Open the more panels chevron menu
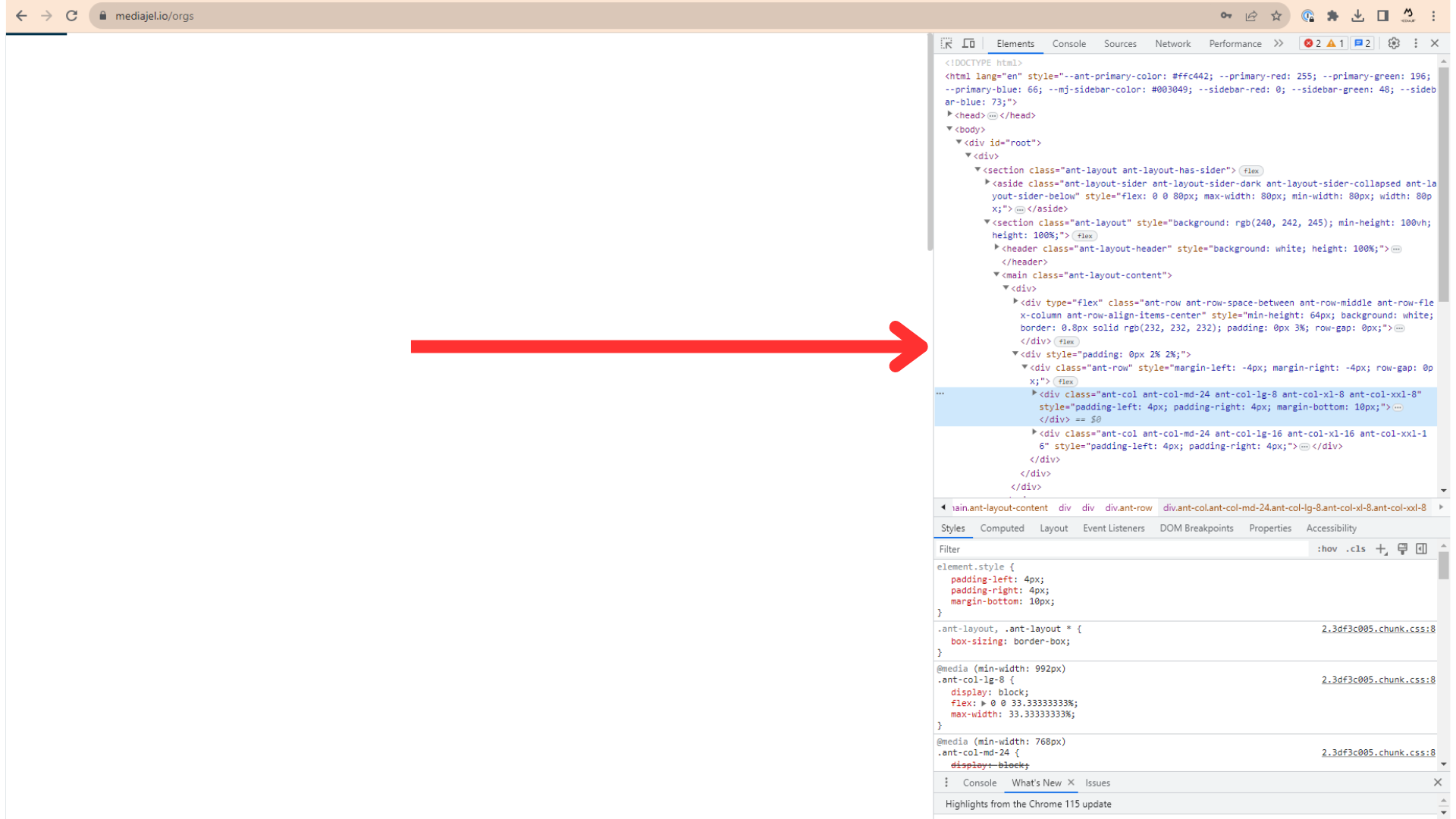Image resolution: width=1456 pixels, height=819 pixels. (x=1279, y=43)
